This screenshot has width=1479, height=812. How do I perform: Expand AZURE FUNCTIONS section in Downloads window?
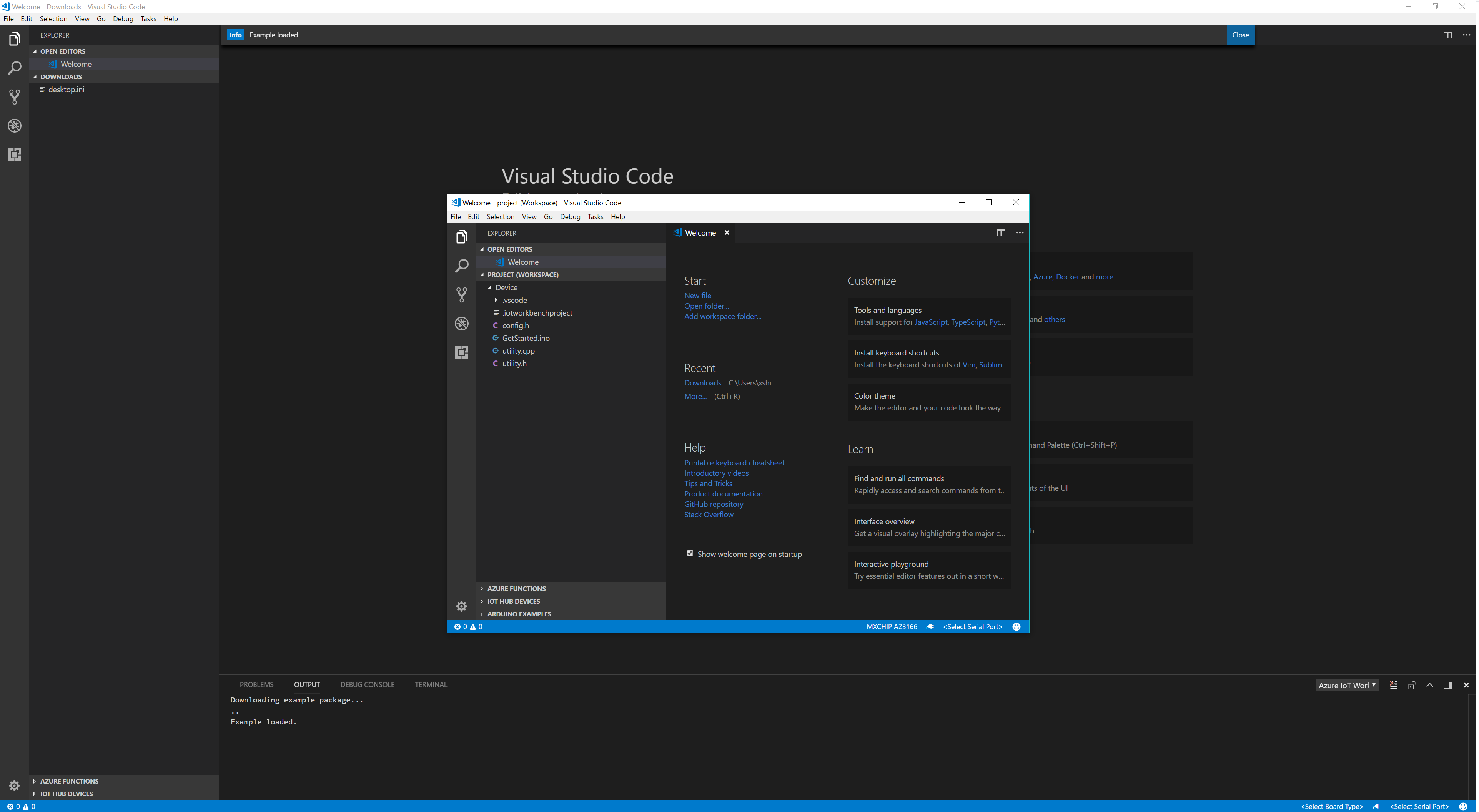pos(124,781)
